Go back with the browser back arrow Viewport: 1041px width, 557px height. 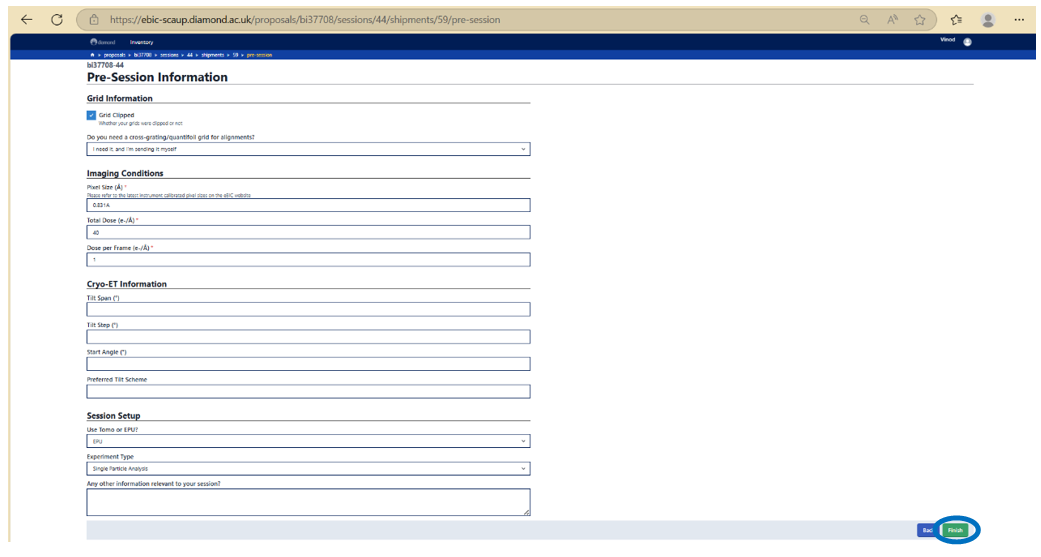tap(26, 19)
